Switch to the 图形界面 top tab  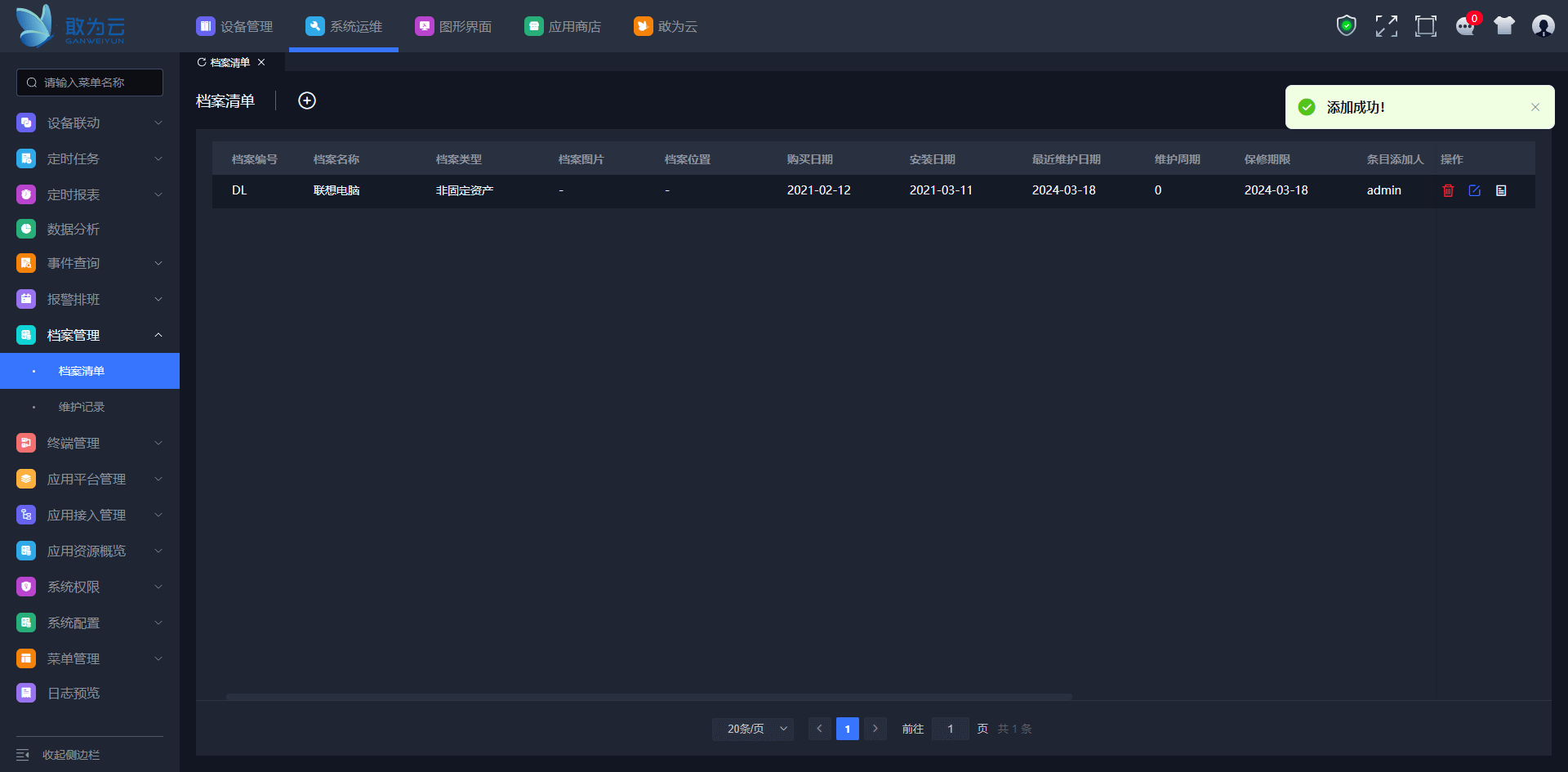point(453,26)
